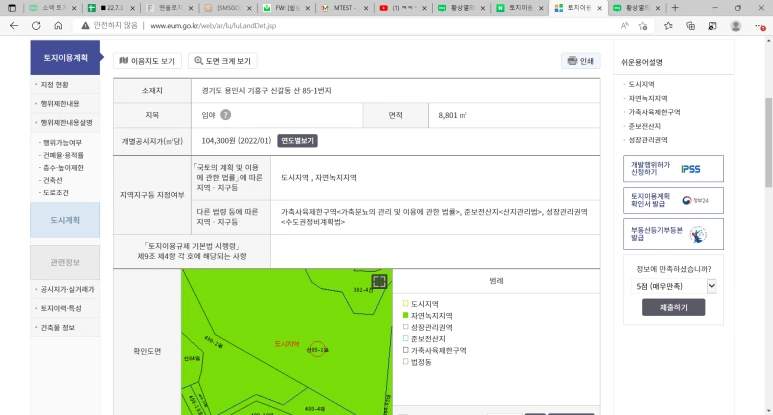Toggle 준보전산지 legend checkbox
This screenshot has width=773, height=415.
(x=406, y=339)
